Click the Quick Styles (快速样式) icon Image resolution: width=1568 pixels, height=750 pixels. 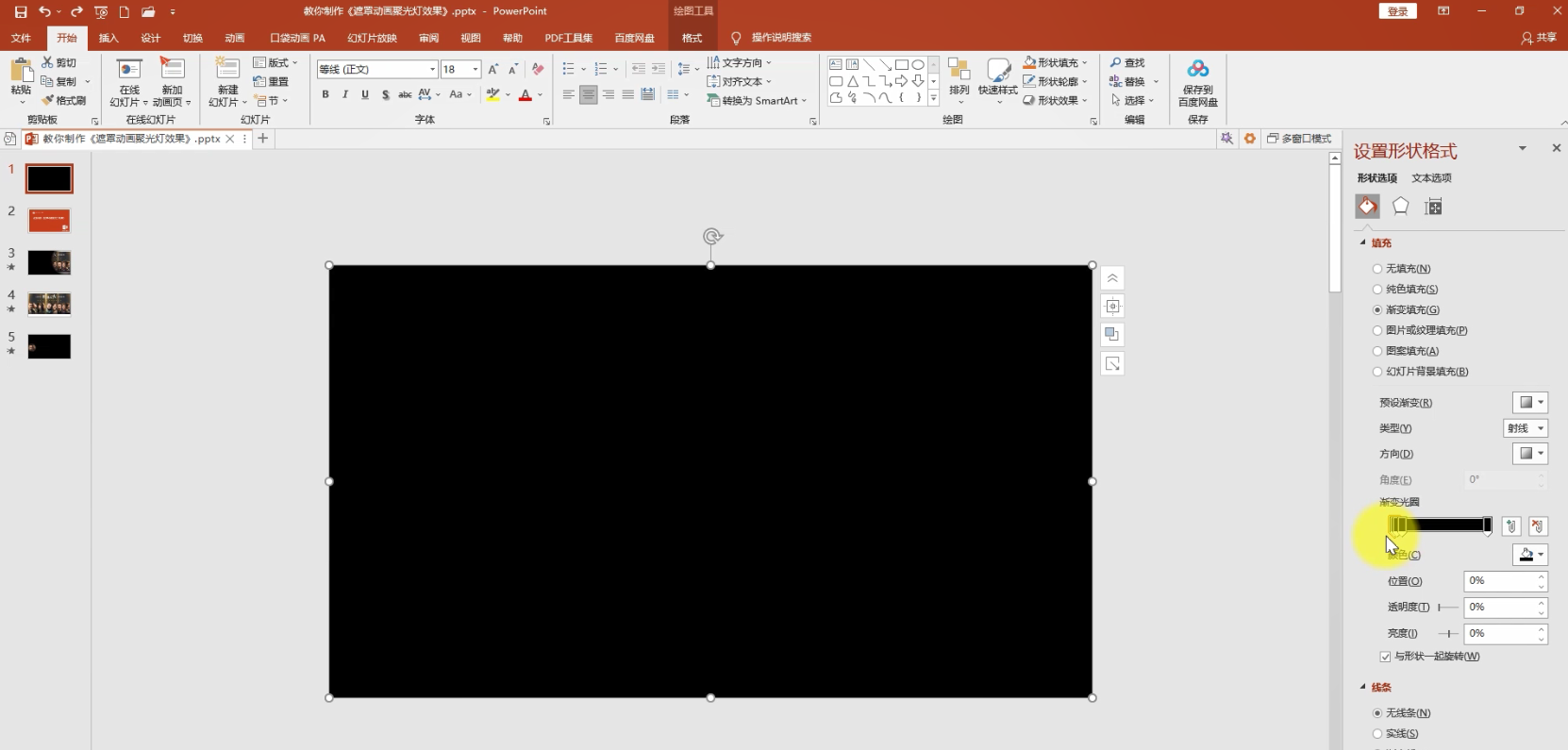[x=998, y=70]
